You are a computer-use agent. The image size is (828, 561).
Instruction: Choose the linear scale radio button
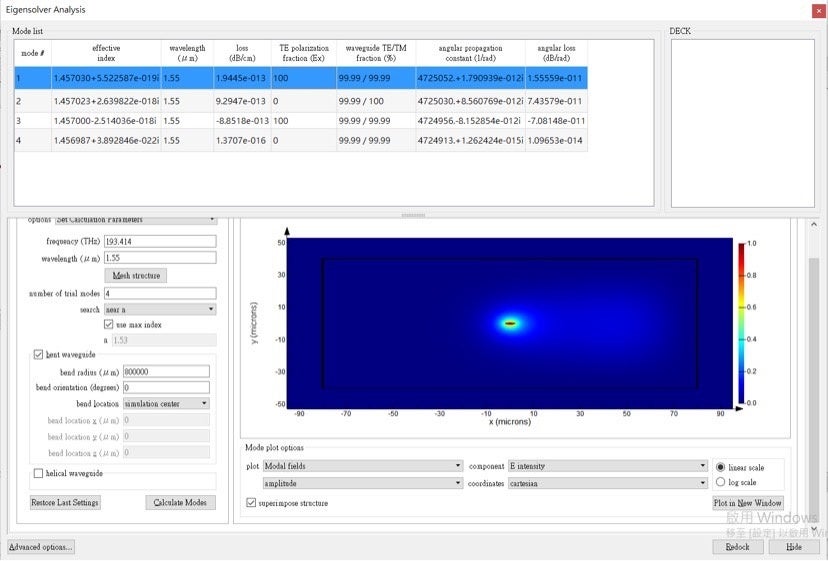pyautogui.click(x=721, y=467)
